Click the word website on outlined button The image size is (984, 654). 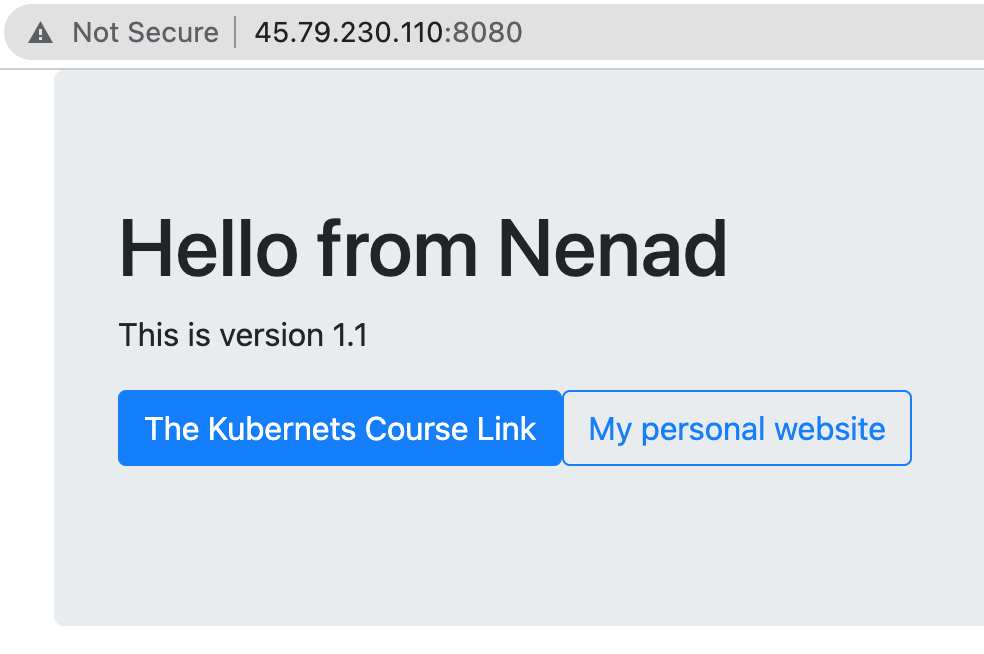tap(830, 429)
